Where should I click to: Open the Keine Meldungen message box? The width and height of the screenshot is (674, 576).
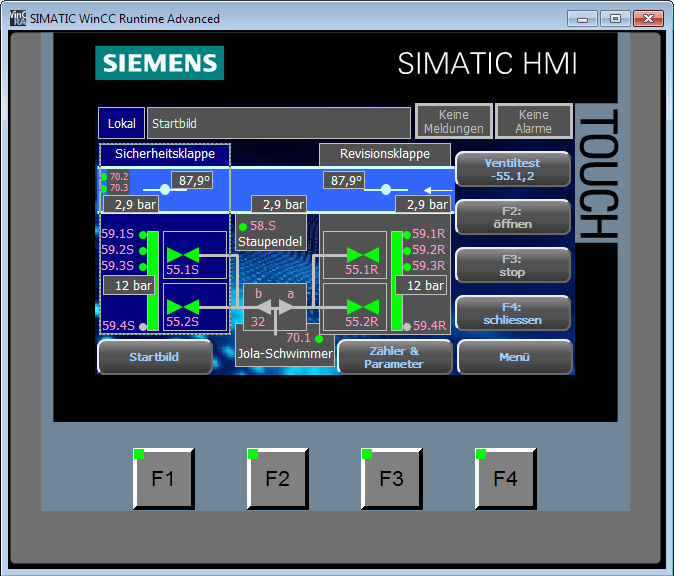[454, 122]
